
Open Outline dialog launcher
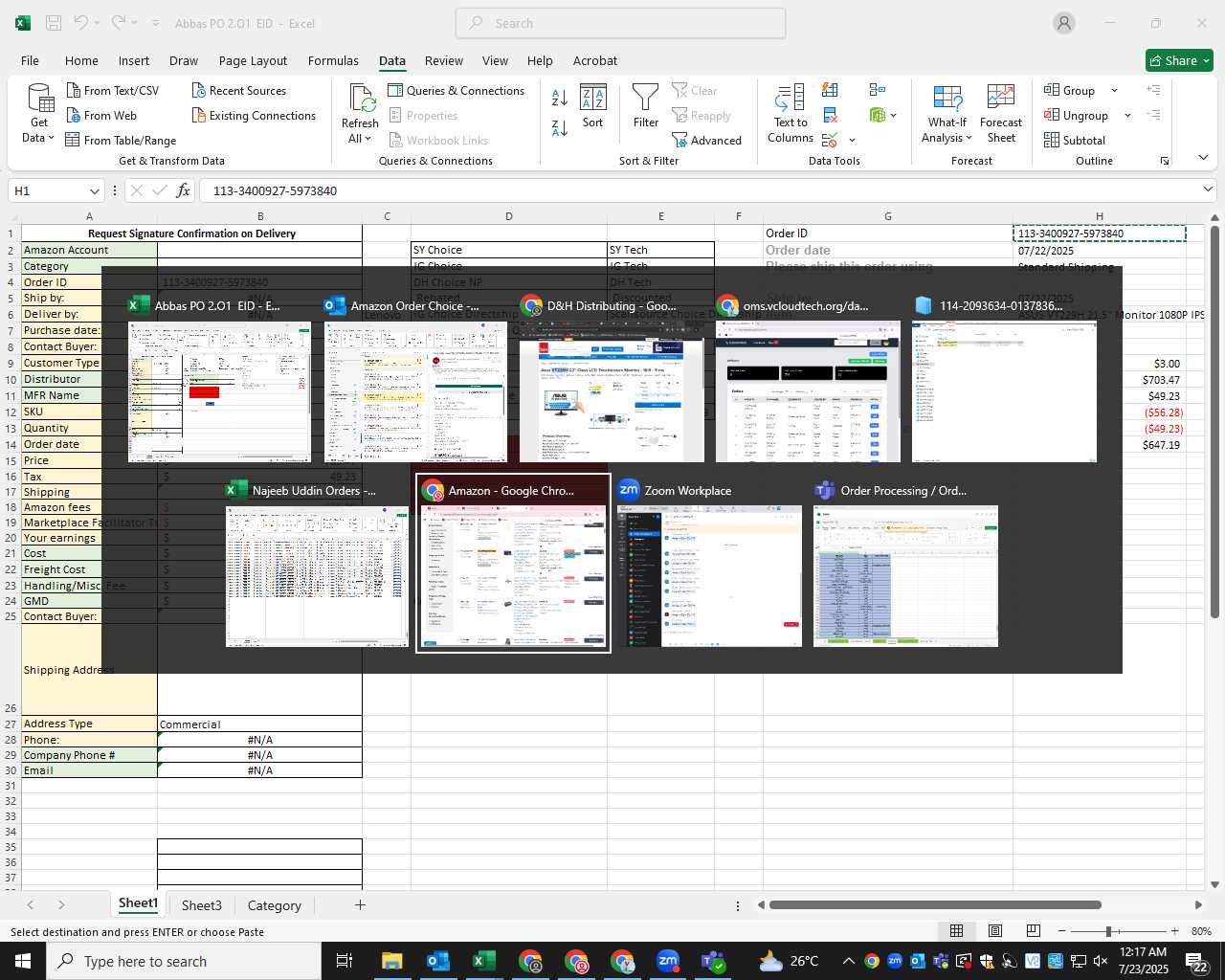click(x=1165, y=161)
